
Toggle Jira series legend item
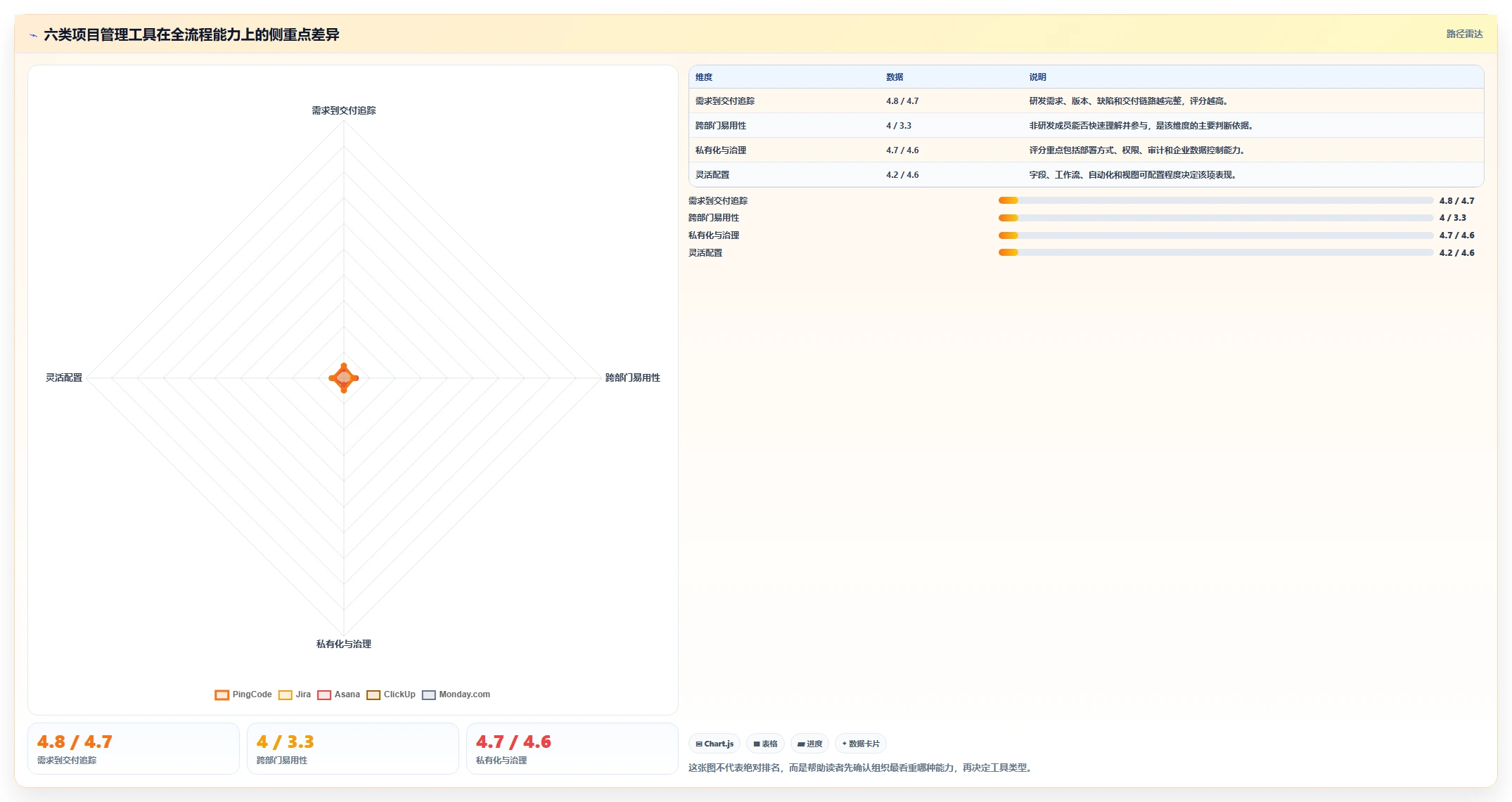295,694
